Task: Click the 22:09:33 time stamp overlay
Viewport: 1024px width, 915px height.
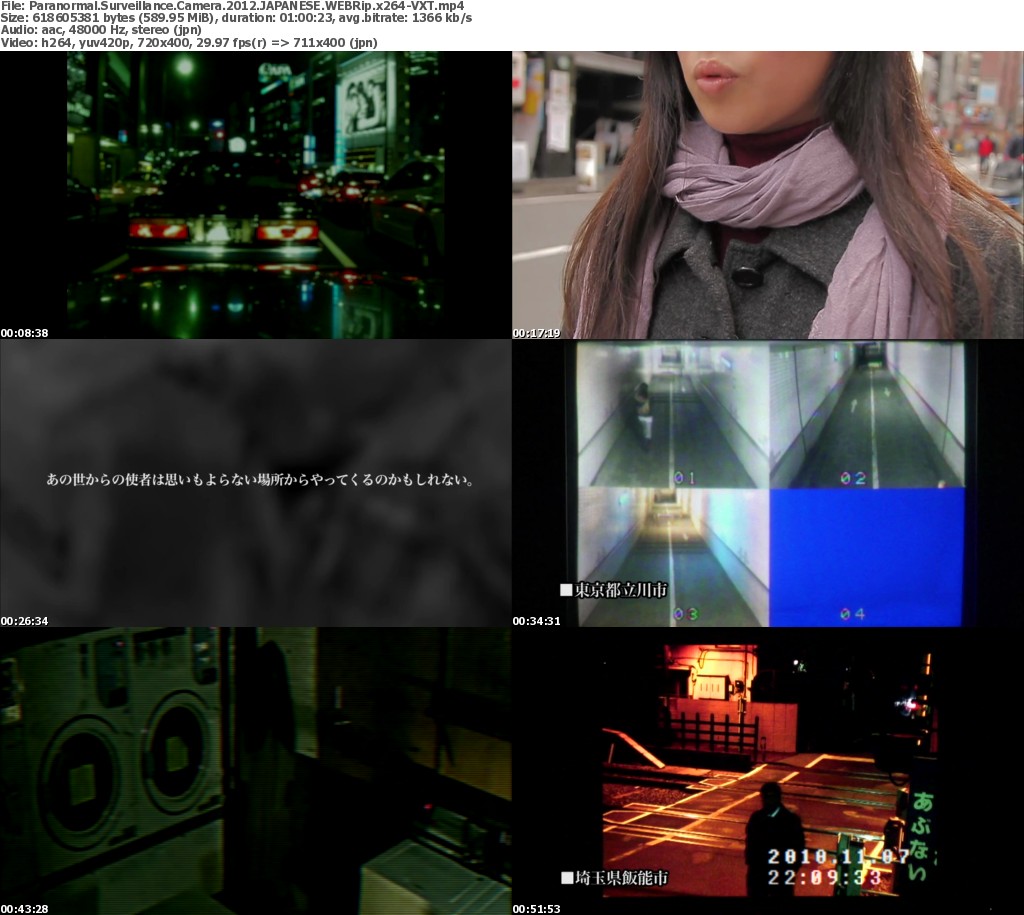Action: click(x=826, y=877)
